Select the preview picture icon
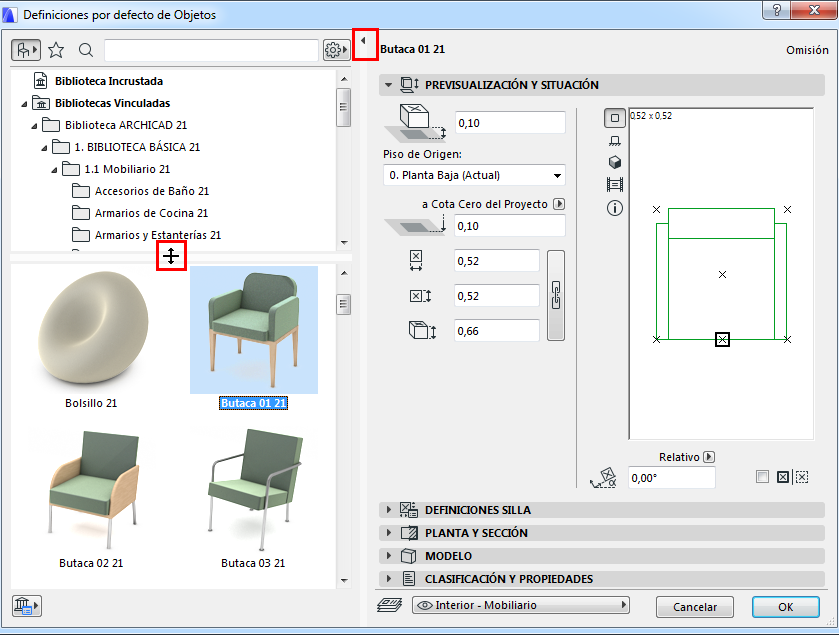 (615, 185)
